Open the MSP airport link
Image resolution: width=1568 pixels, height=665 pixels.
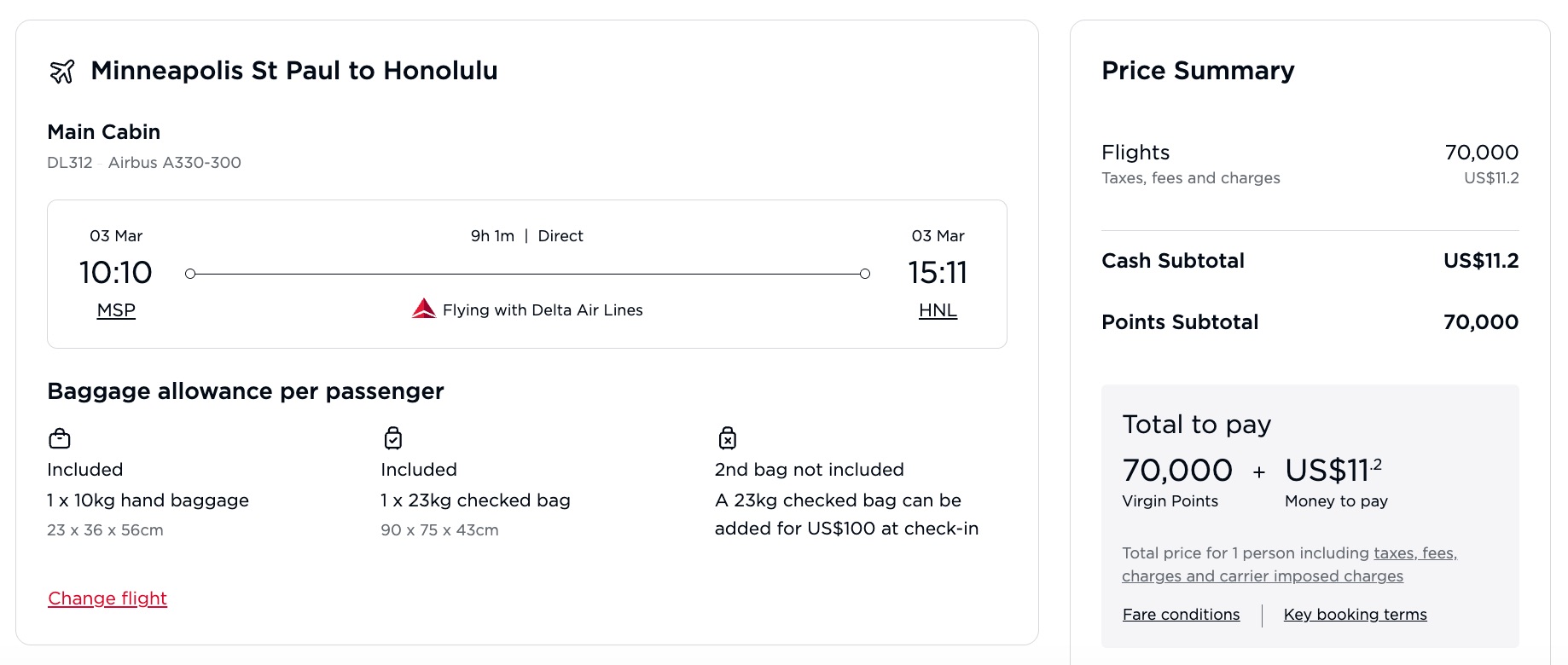point(116,309)
